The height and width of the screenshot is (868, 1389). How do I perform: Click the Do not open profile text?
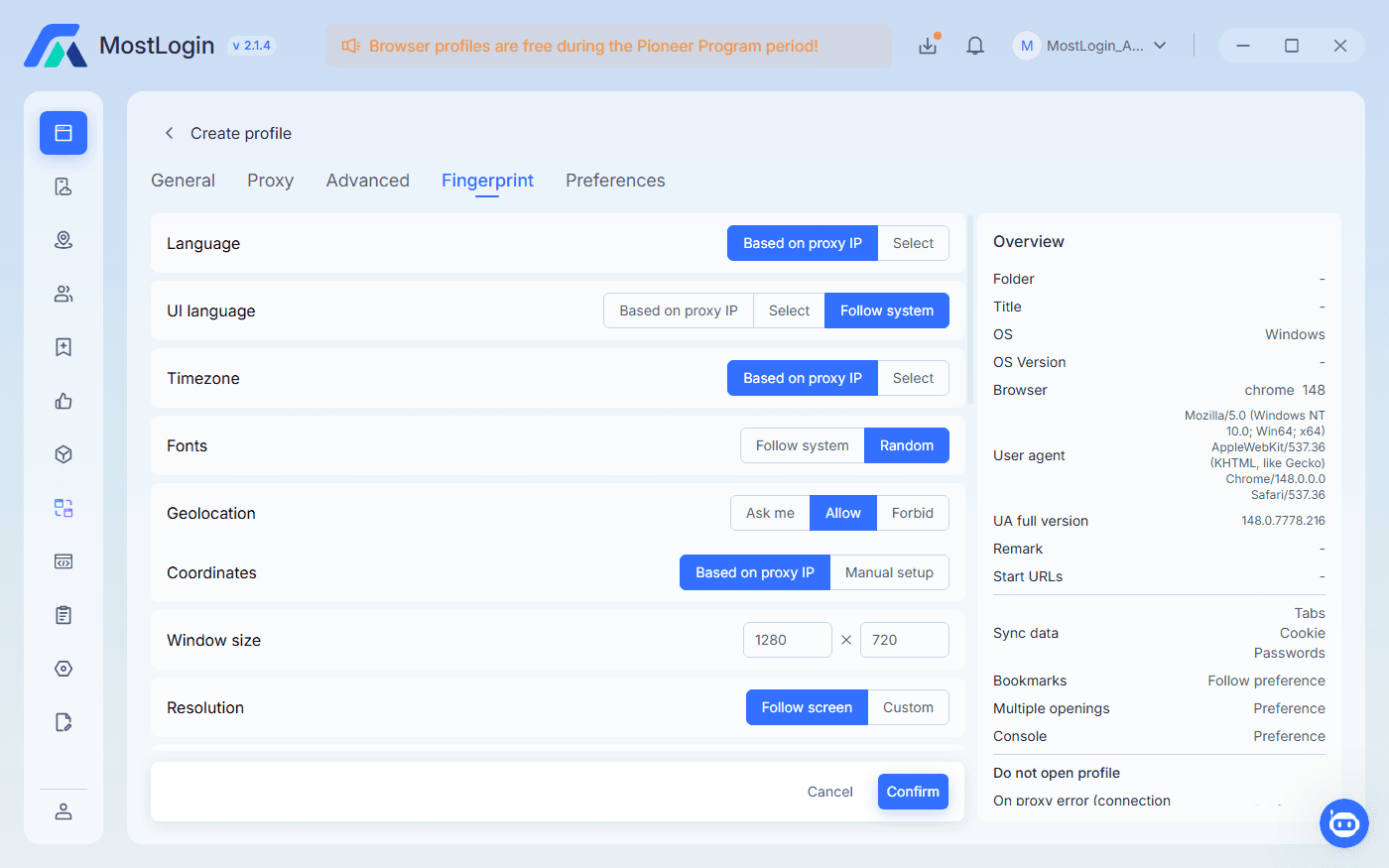(x=1057, y=773)
